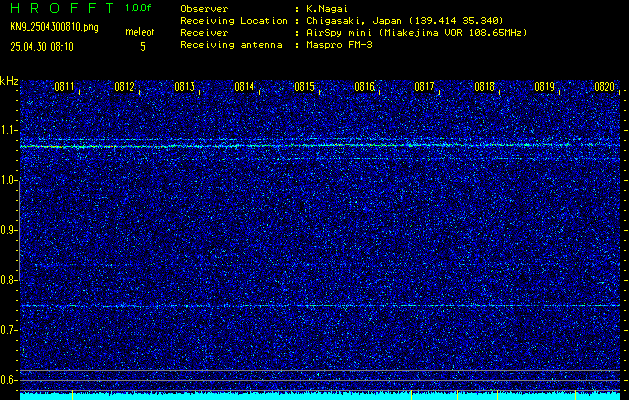
Task: Select the AirSpy mini receiver description
Action: click(x=417, y=32)
